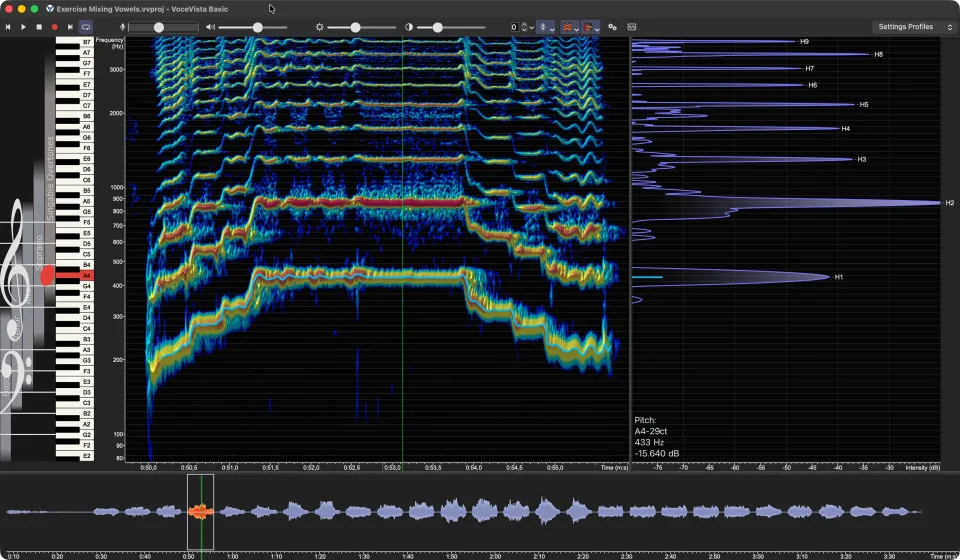
Task: Click the selected orange region in the waveform overview
Action: tap(200, 512)
